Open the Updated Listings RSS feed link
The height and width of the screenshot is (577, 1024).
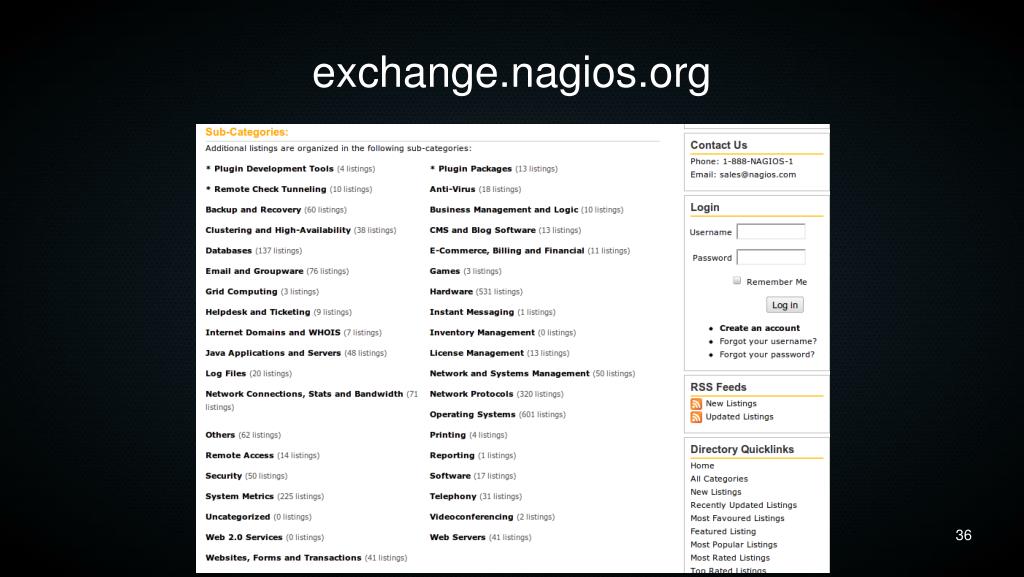739,416
